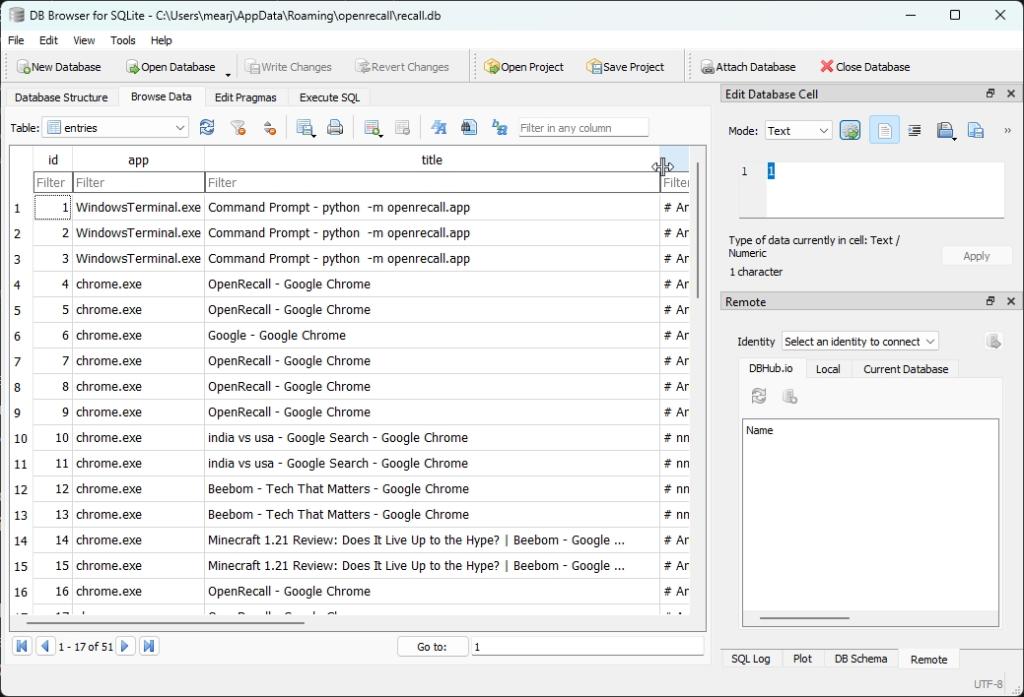Viewport: 1024px width, 697px height.
Task: Toggle word wrap in the cell editor
Action: pyautogui.click(x=884, y=131)
